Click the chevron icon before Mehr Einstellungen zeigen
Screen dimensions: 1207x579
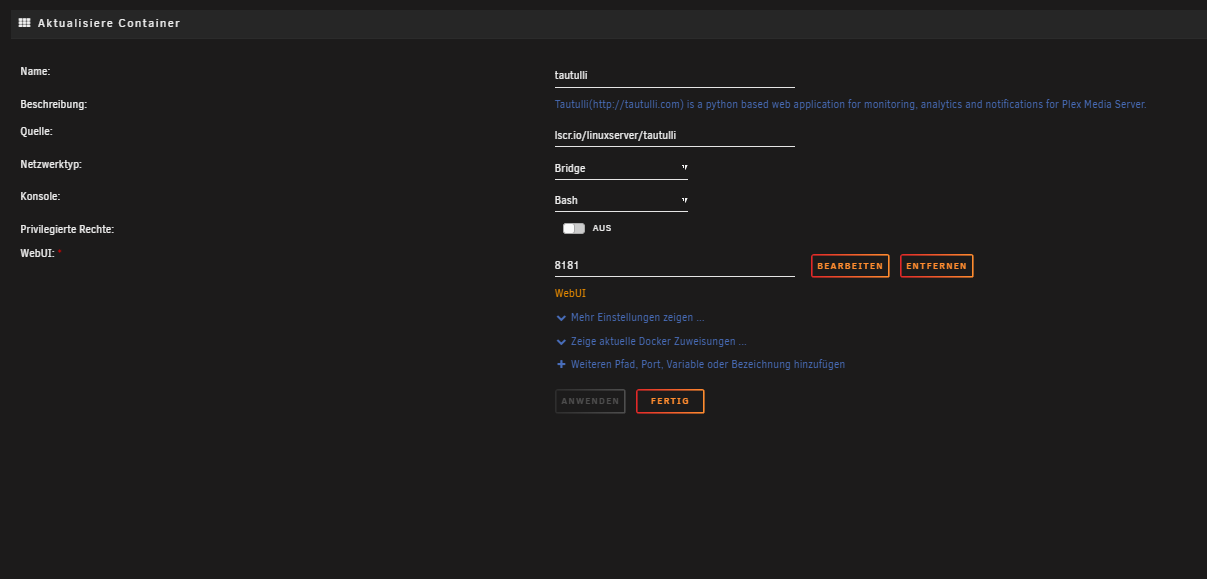561,318
